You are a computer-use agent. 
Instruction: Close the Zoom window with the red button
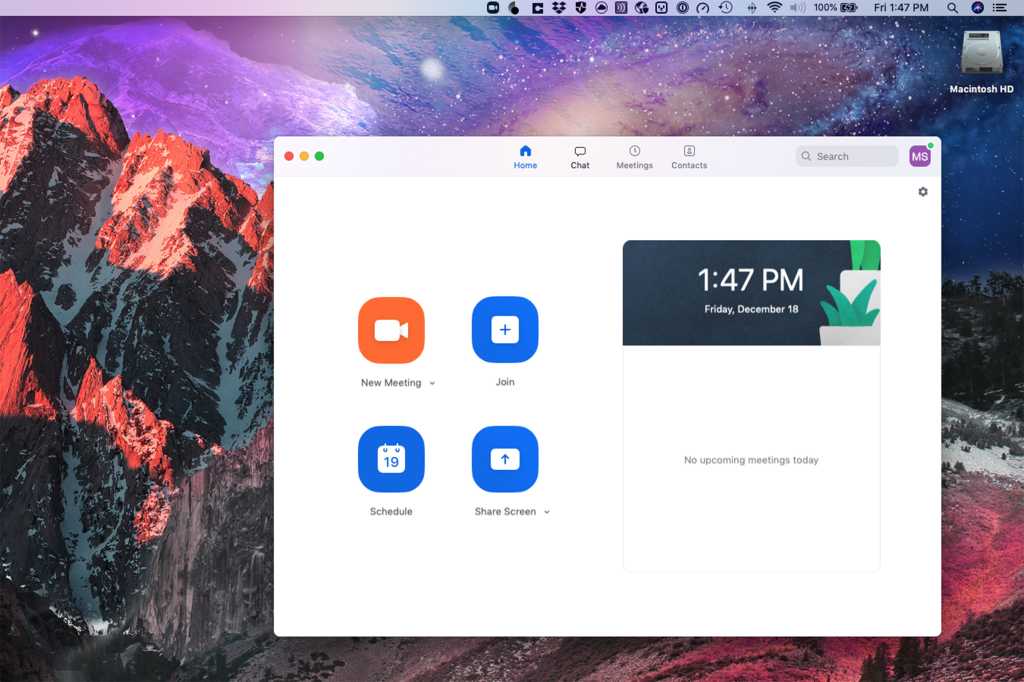[x=289, y=156]
